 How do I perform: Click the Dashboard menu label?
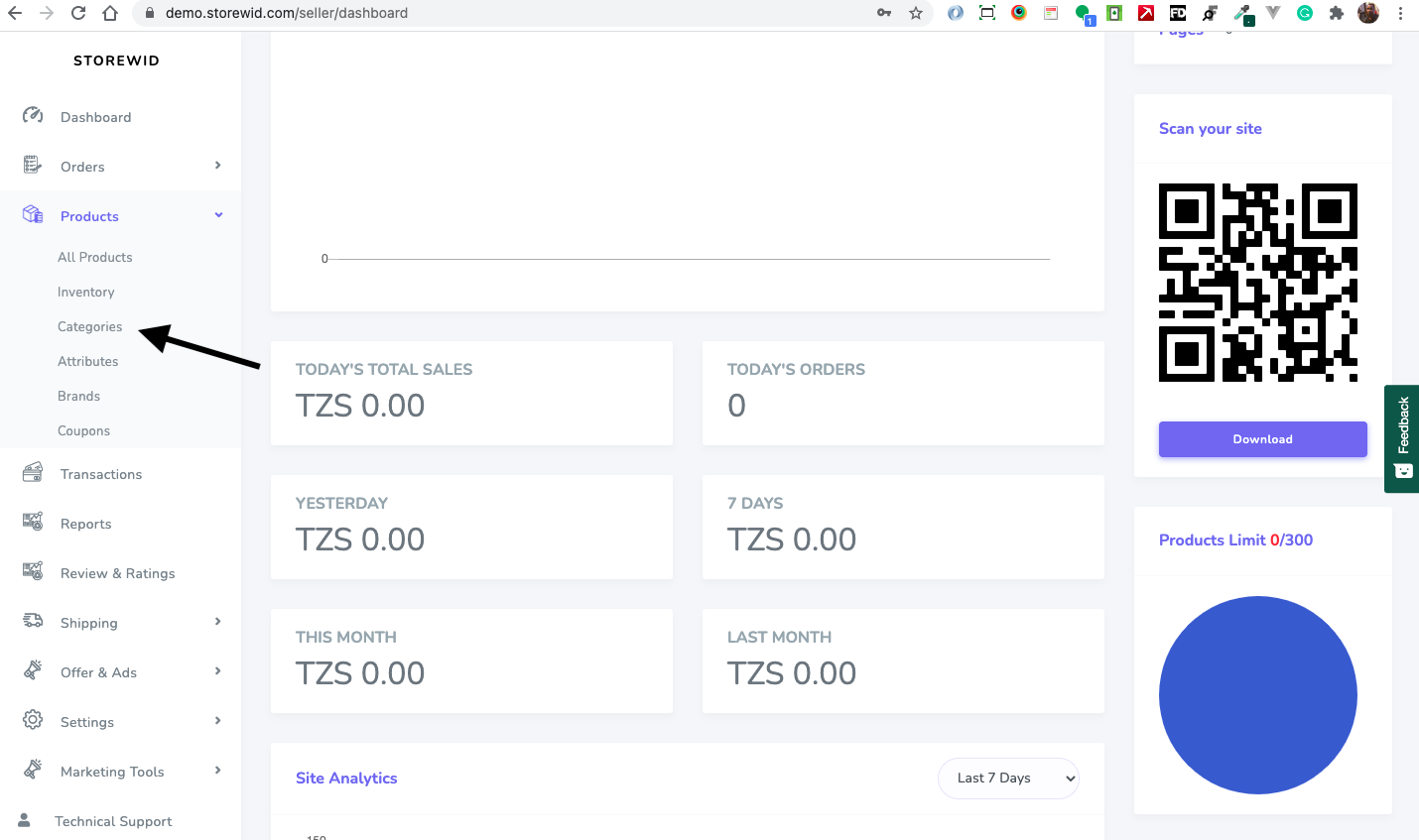(x=96, y=117)
